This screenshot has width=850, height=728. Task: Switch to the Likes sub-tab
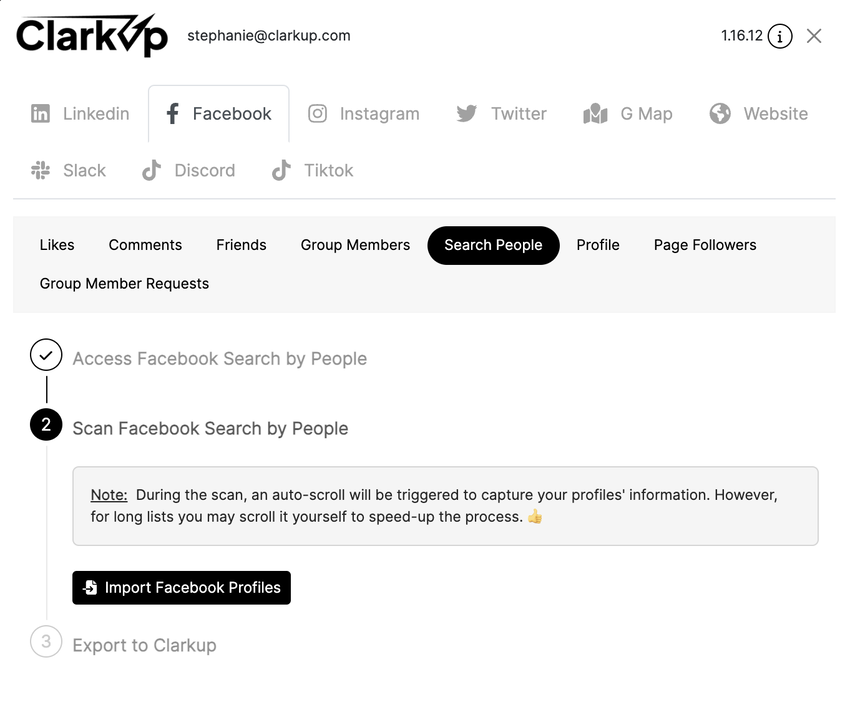(x=57, y=245)
